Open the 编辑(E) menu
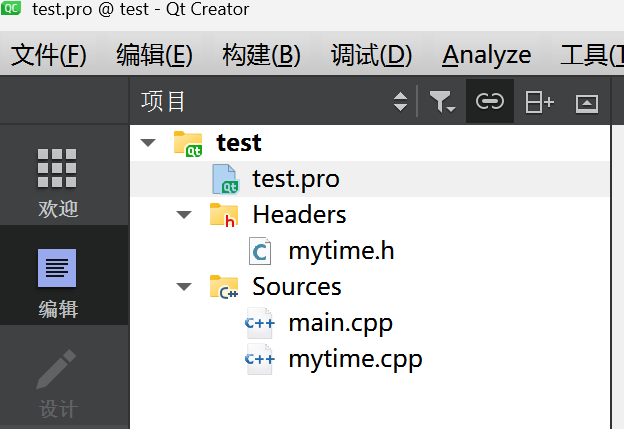The height and width of the screenshot is (429, 624). (x=154, y=55)
